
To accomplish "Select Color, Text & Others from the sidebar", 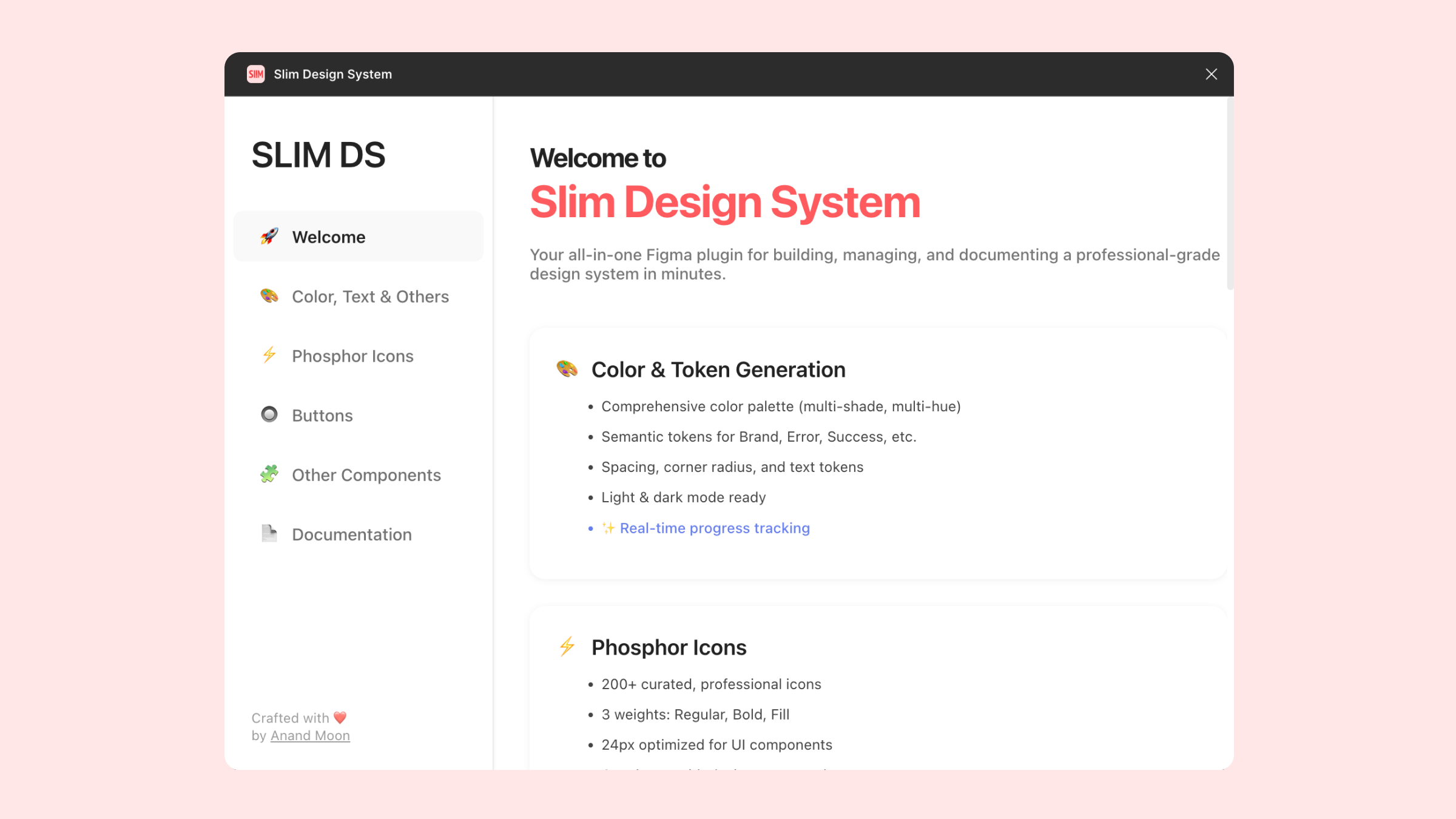I will [370, 296].
